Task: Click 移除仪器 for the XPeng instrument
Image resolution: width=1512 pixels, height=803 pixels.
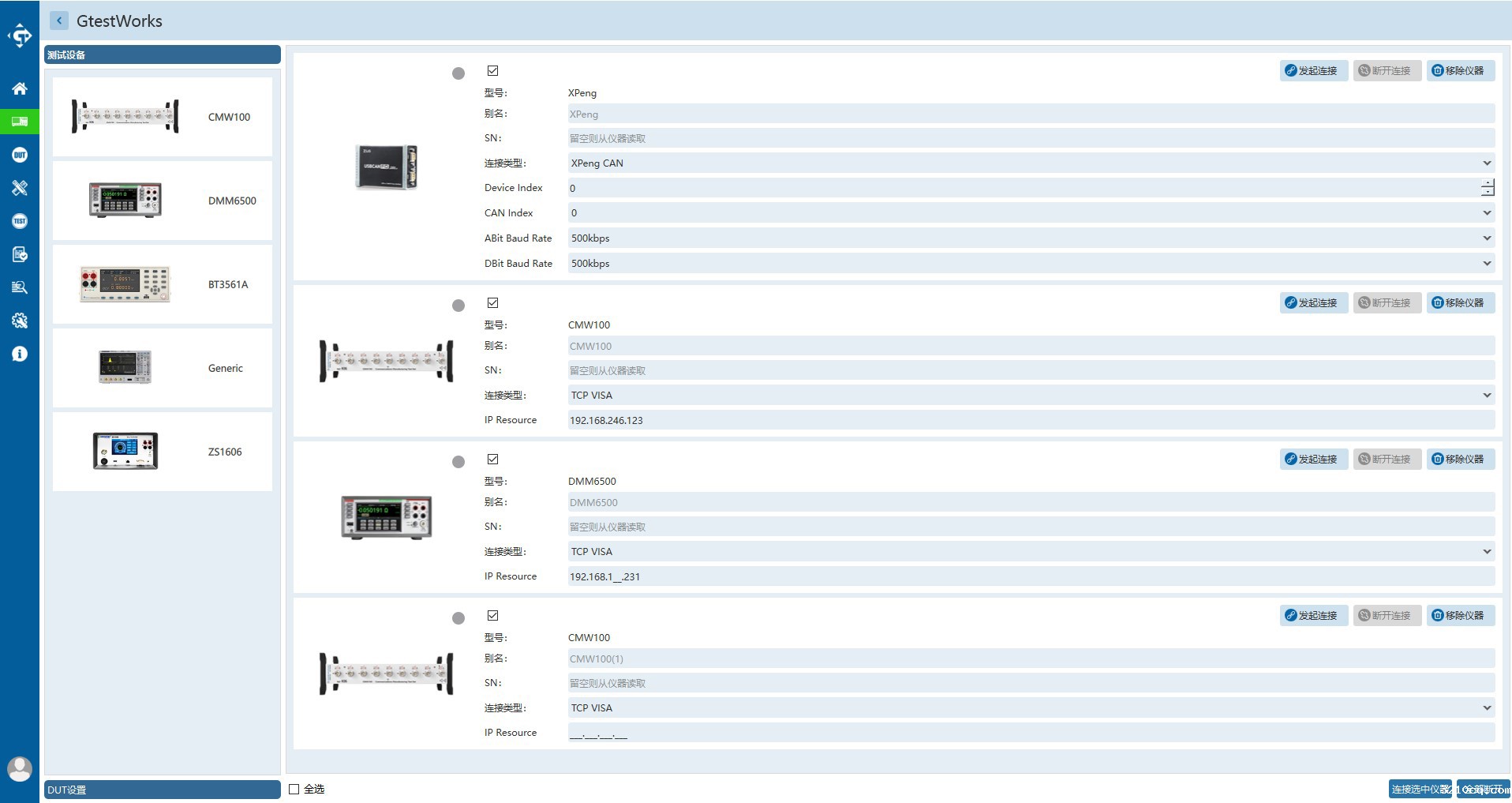Action: coord(1460,71)
